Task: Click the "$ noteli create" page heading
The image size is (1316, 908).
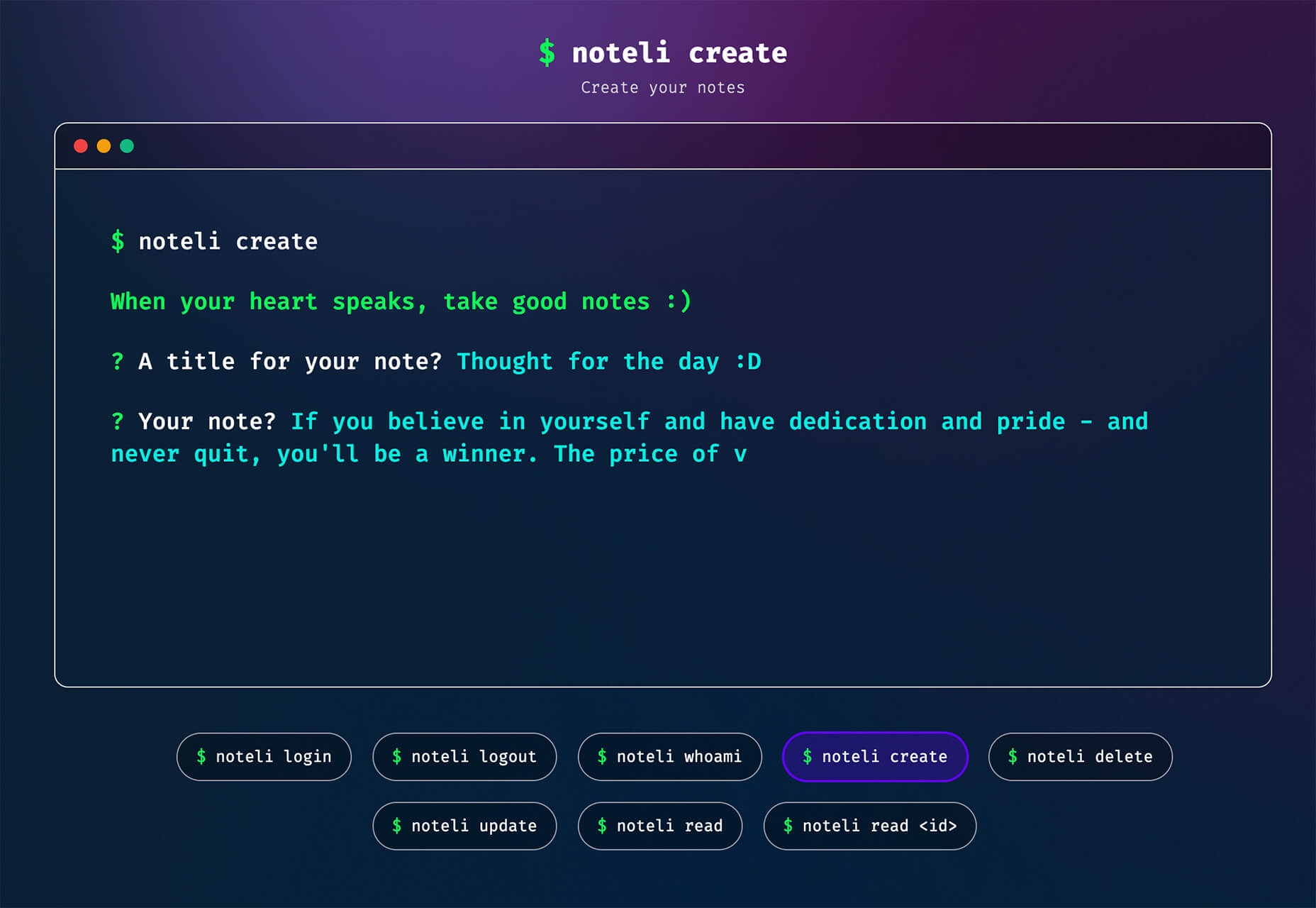Action: coord(663,53)
